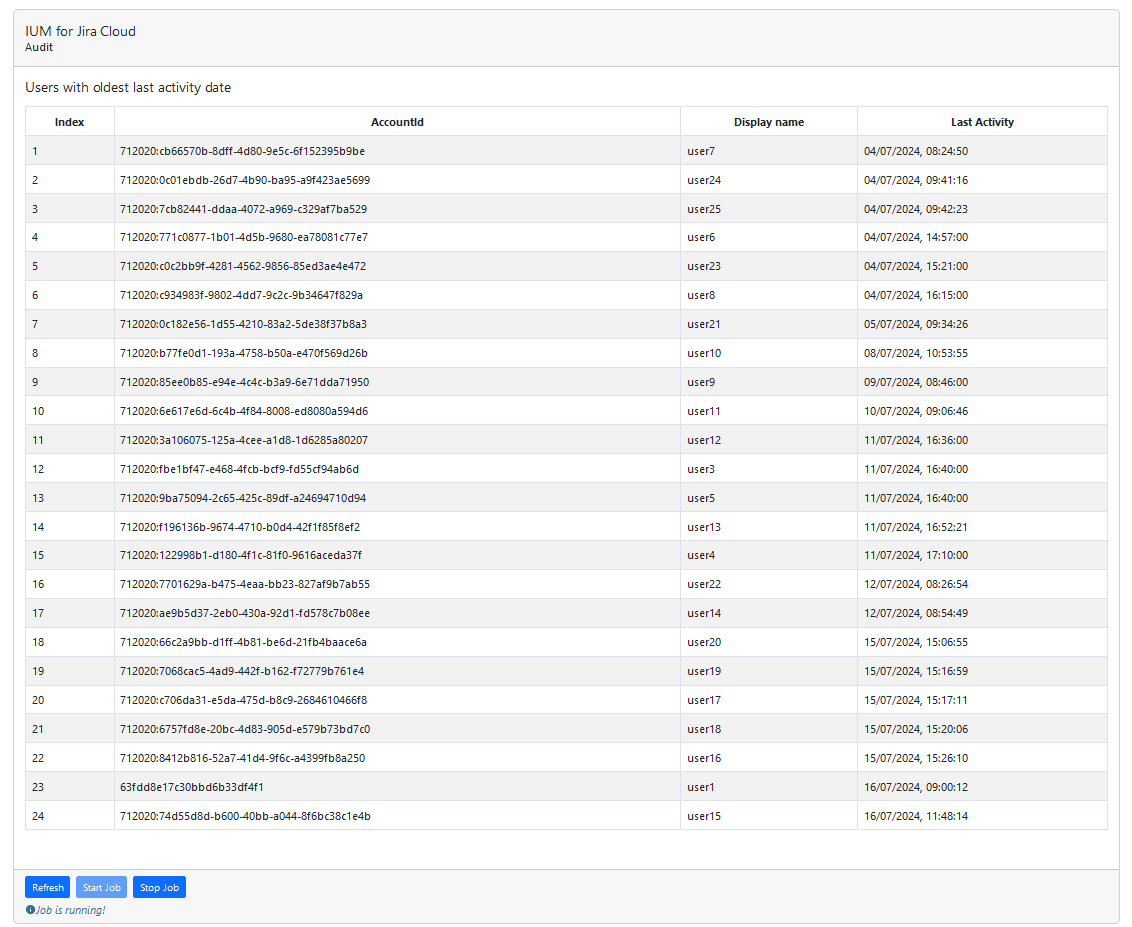Click the user15 display name cell
1132x927 pixels.
pos(704,816)
